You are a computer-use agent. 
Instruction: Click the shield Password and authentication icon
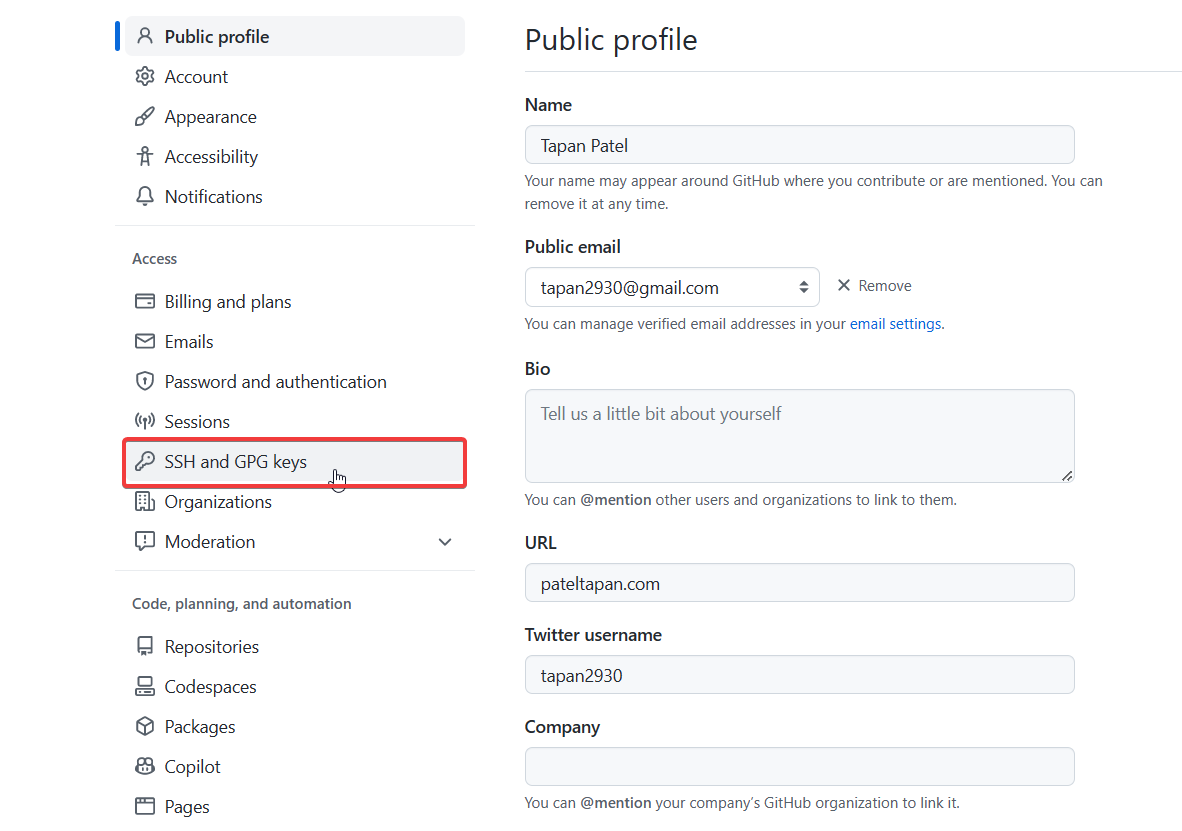pos(145,381)
